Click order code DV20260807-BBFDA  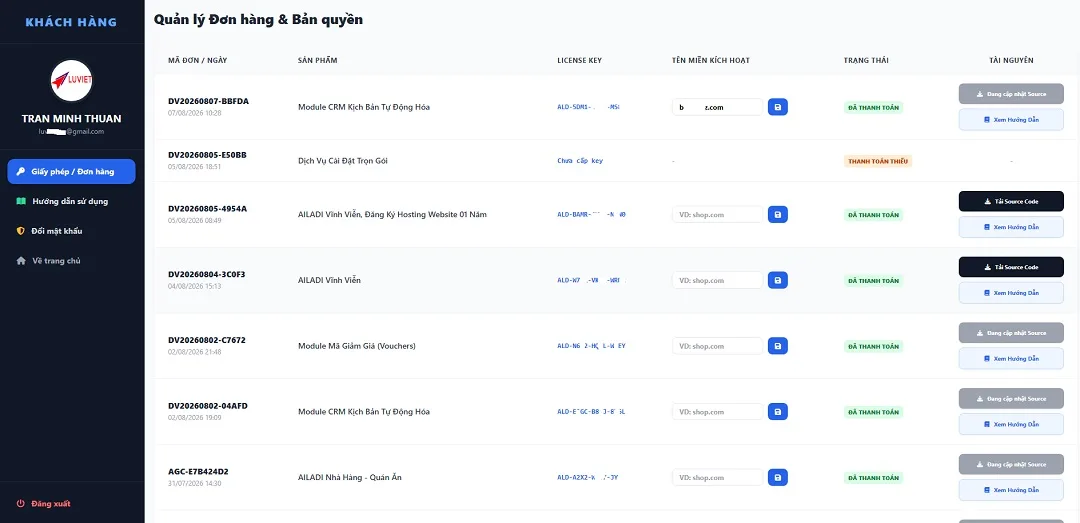pos(208,101)
